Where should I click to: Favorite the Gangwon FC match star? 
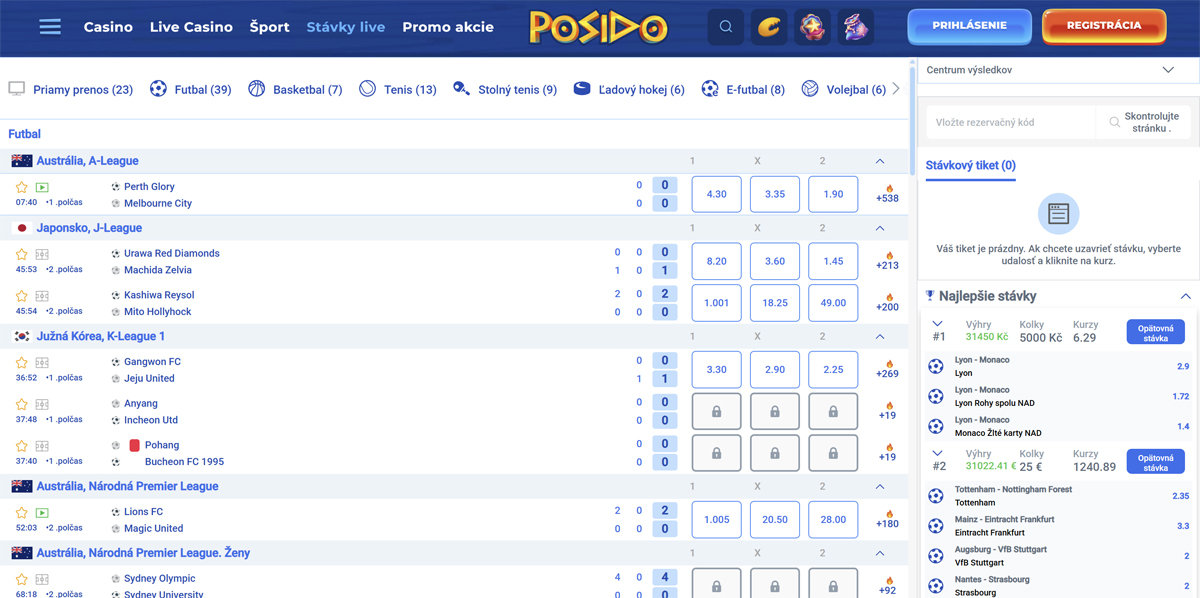22,363
